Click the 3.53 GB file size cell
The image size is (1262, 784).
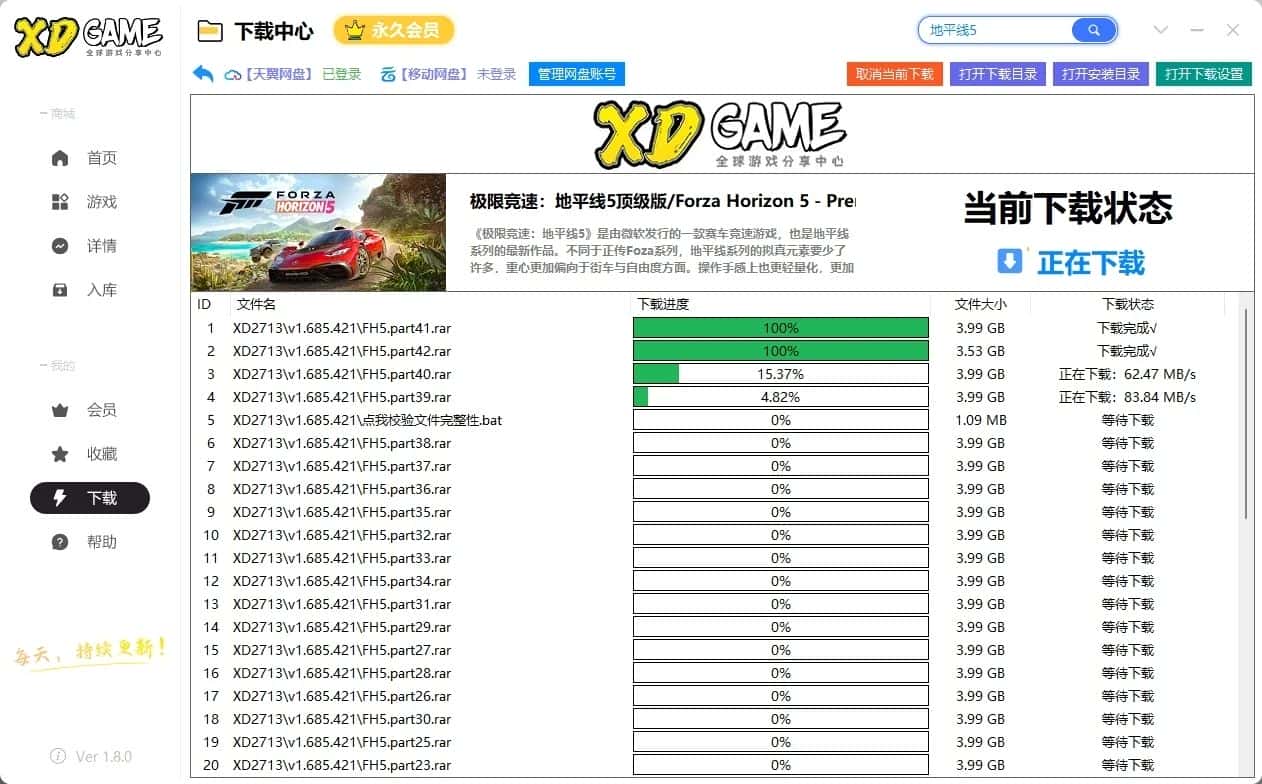tap(981, 351)
